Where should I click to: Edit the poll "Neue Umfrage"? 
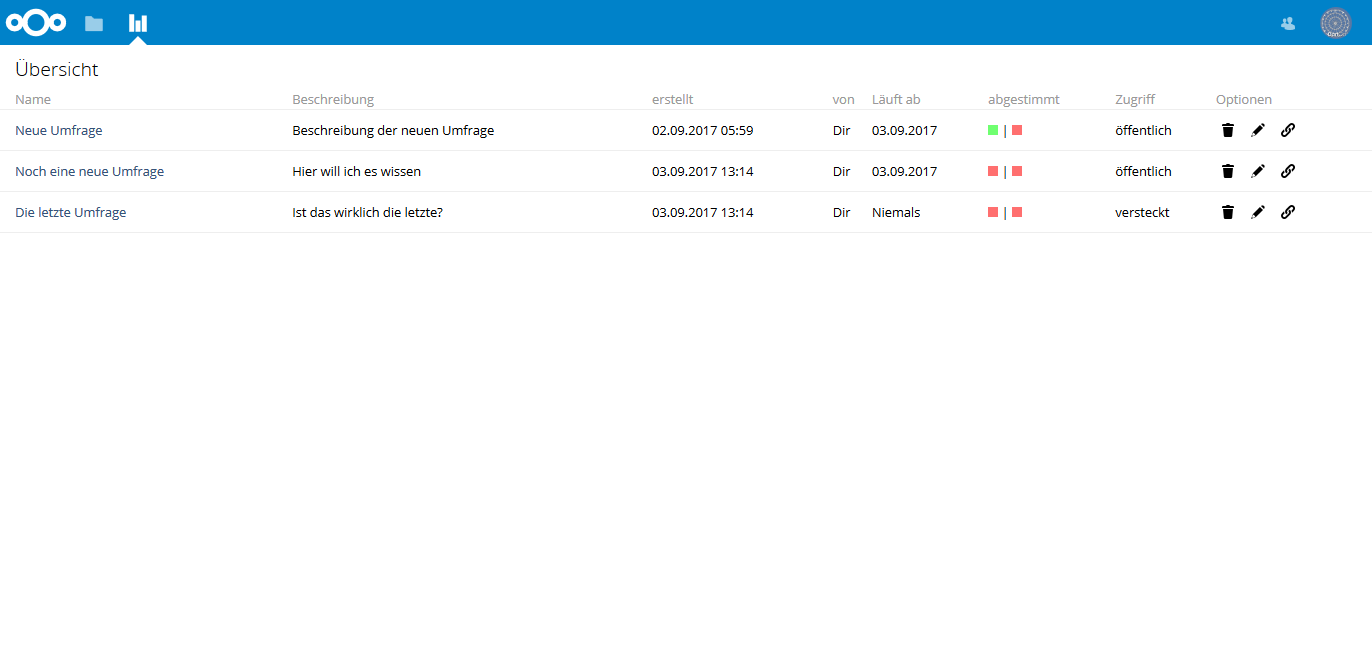coord(1258,130)
